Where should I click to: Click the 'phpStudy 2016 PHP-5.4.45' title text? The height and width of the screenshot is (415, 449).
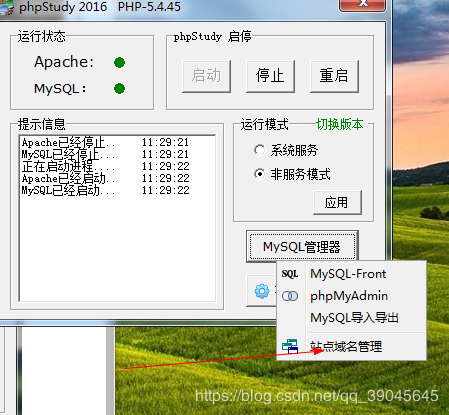click(100, 7)
